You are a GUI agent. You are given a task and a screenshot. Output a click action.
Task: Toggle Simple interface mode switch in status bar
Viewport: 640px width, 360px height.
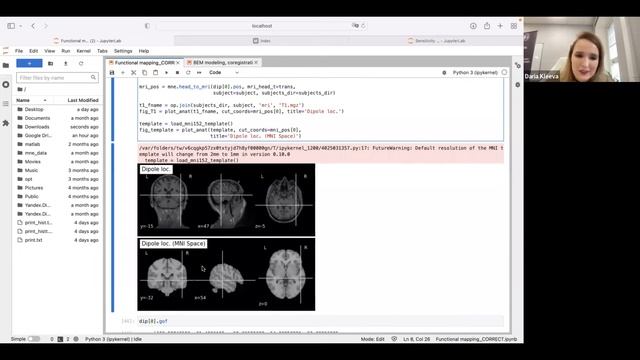pyautogui.click(x=34, y=339)
